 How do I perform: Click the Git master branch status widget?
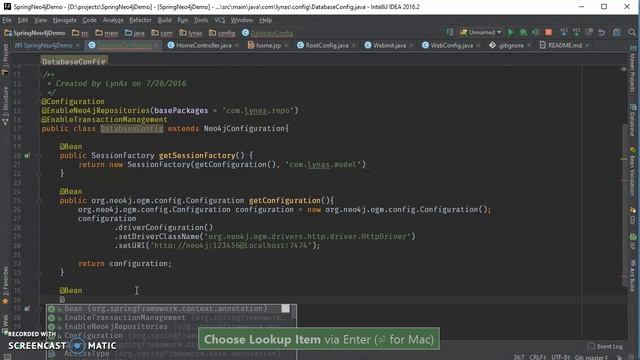(x=591, y=357)
